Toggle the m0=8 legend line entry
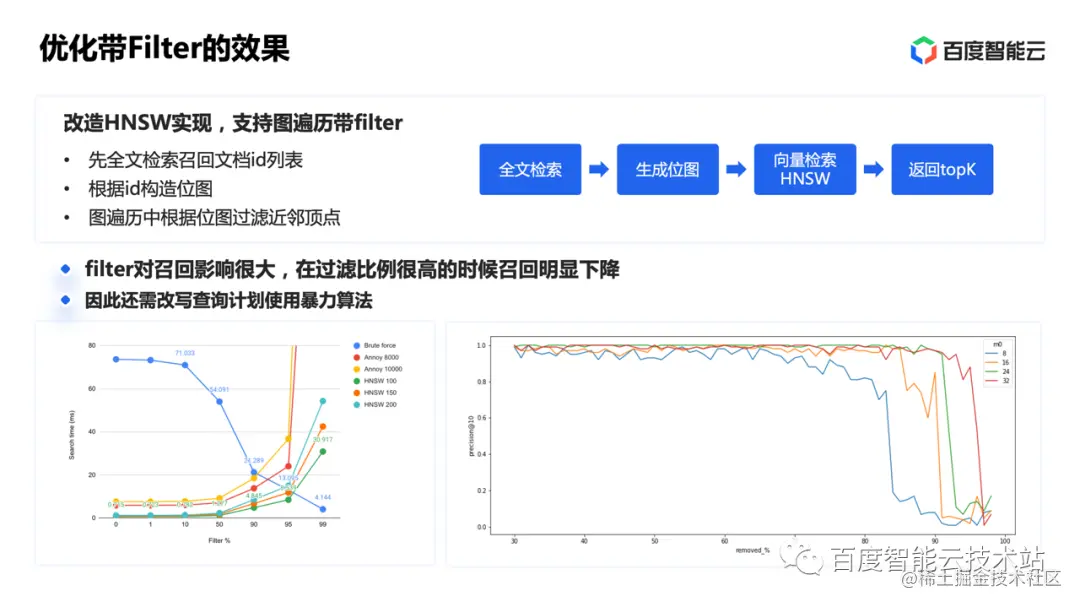The image size is (1080, 607). 991,353
